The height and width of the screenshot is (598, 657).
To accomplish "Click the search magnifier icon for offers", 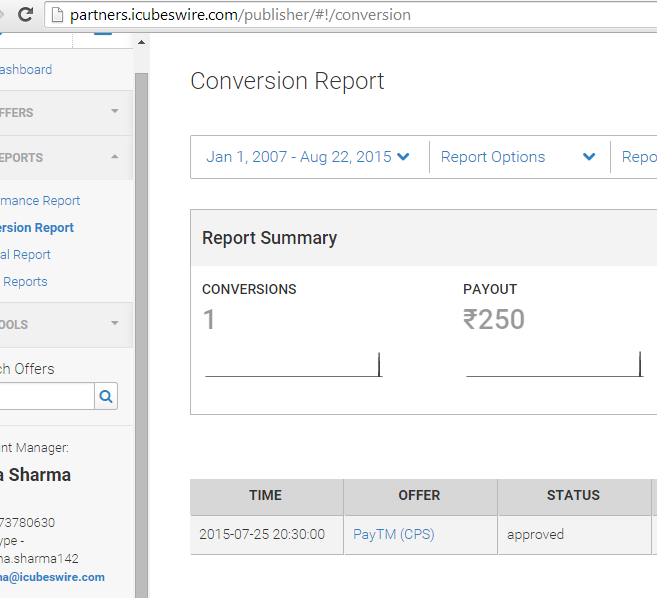I will 106,397.
